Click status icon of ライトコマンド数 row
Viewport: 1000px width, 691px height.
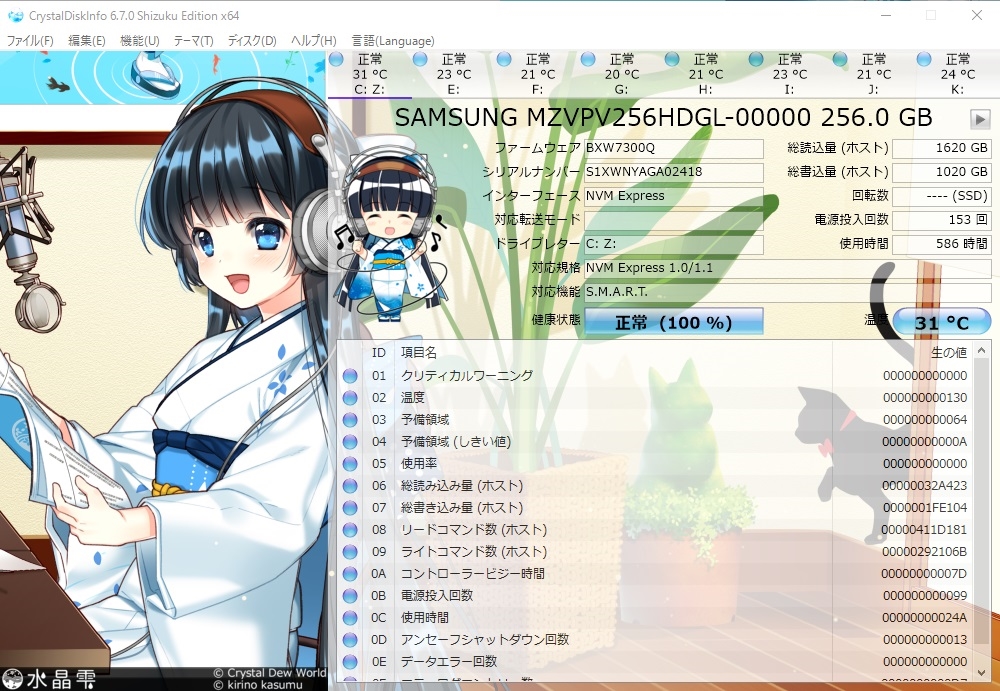tap(349, 552)
